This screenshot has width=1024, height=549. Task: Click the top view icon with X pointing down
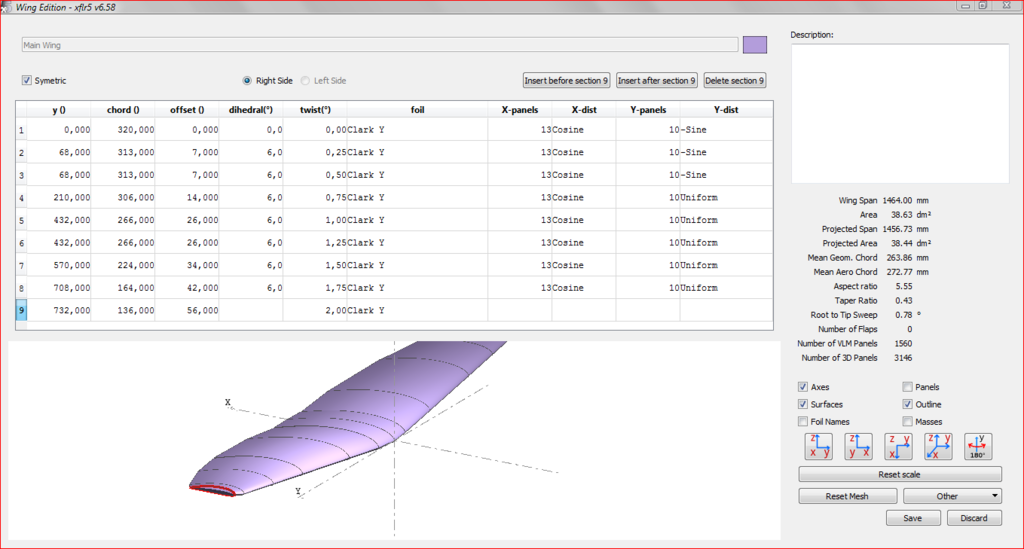(x=898, y=446)
